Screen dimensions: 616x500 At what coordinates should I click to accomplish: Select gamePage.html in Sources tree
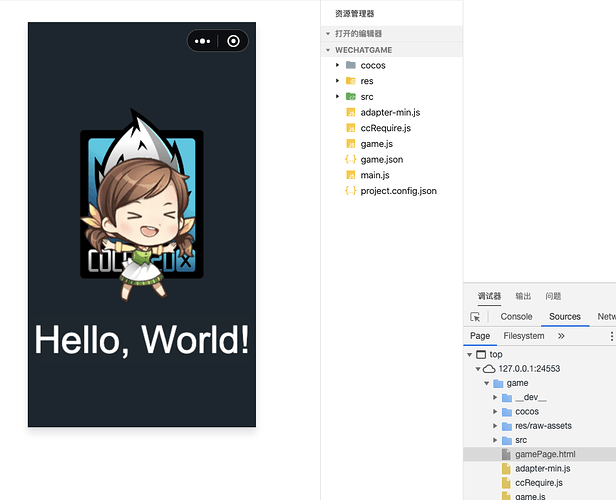pyautogui.click(x=545, y=454)
